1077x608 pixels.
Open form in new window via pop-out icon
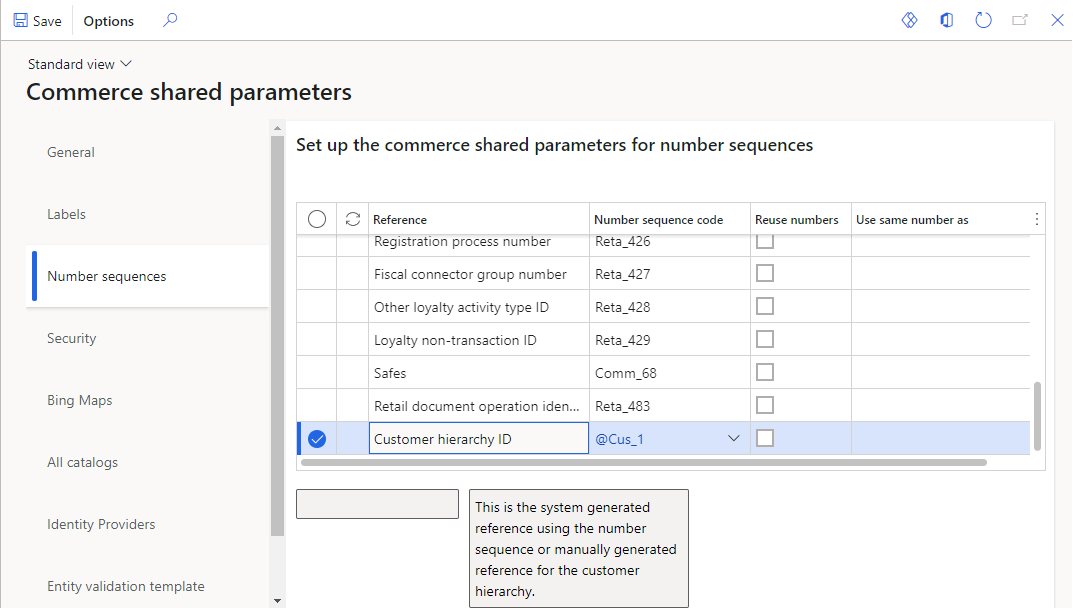[x=1020, y=19]
